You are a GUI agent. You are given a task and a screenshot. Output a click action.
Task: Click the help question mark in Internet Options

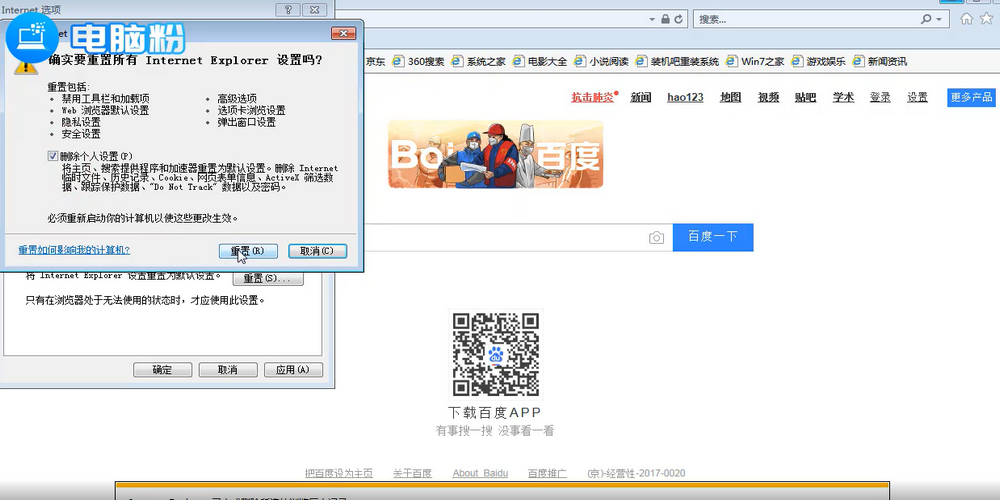tap(288, 10)
